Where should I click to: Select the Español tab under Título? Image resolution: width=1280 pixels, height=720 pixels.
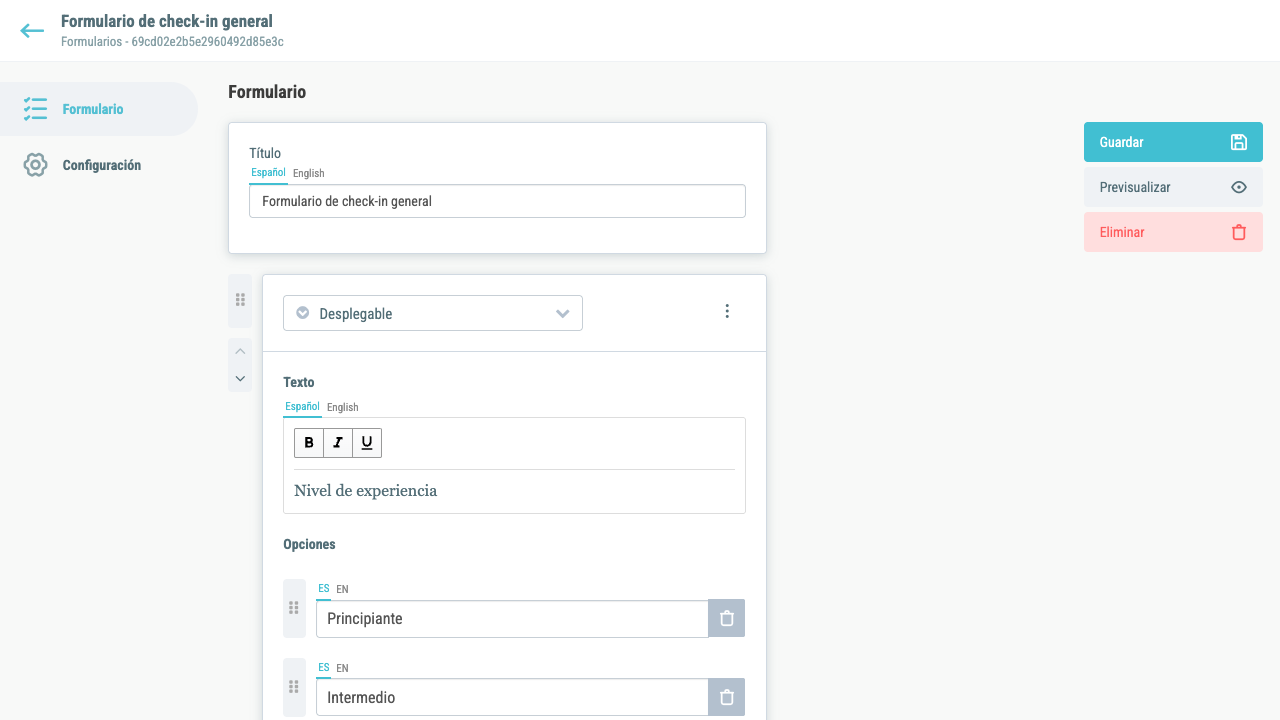tap(268, 173)
